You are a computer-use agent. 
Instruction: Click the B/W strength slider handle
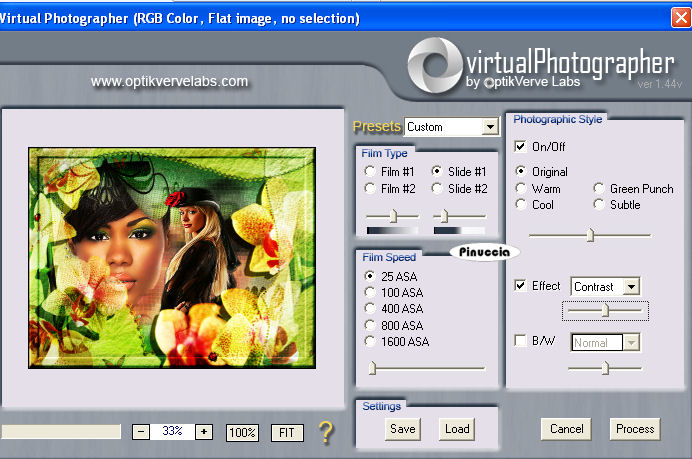coord(606,368)
